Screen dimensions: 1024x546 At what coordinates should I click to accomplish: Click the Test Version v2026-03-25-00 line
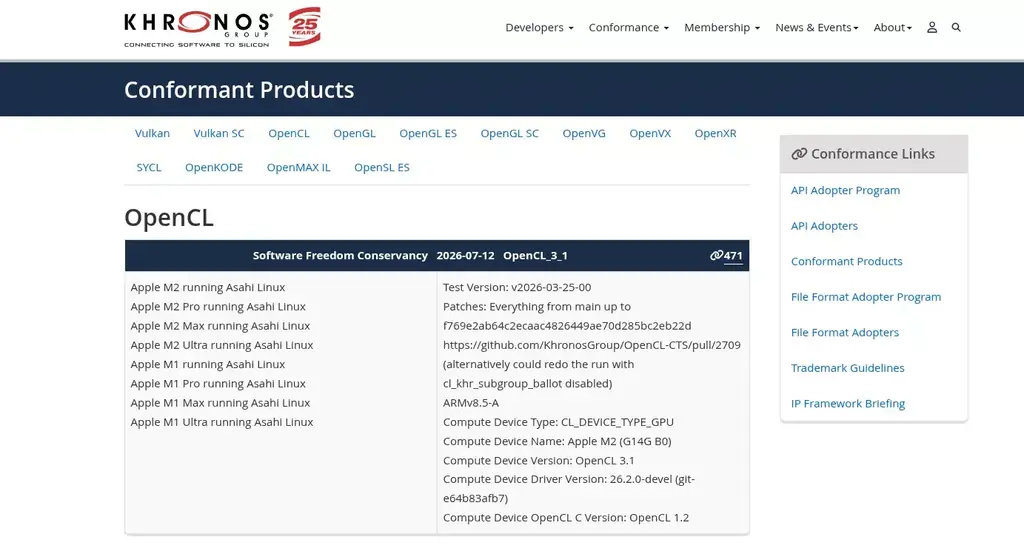[517, 287]
